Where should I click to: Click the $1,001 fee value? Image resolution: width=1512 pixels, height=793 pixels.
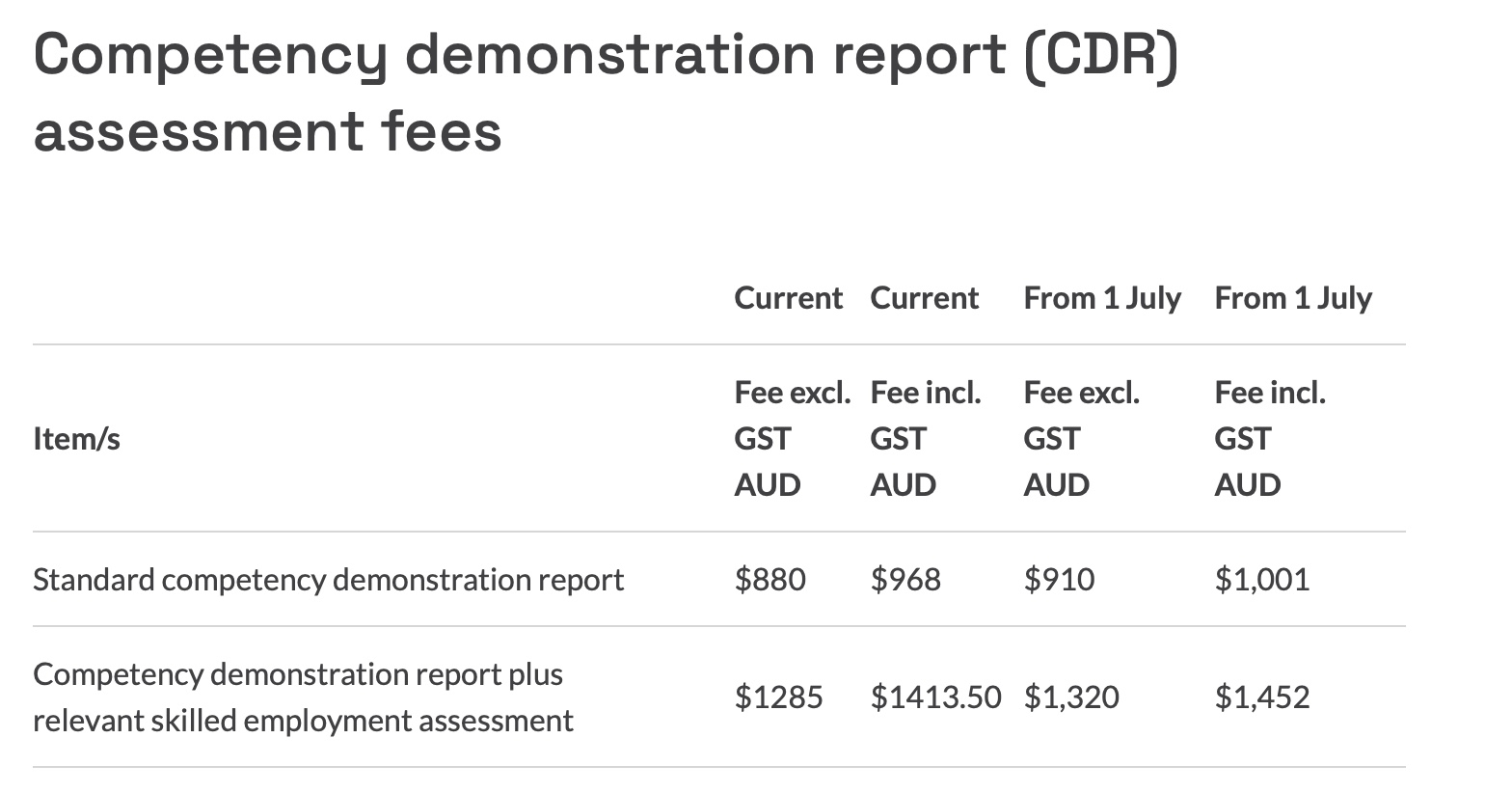point(1261,580)
